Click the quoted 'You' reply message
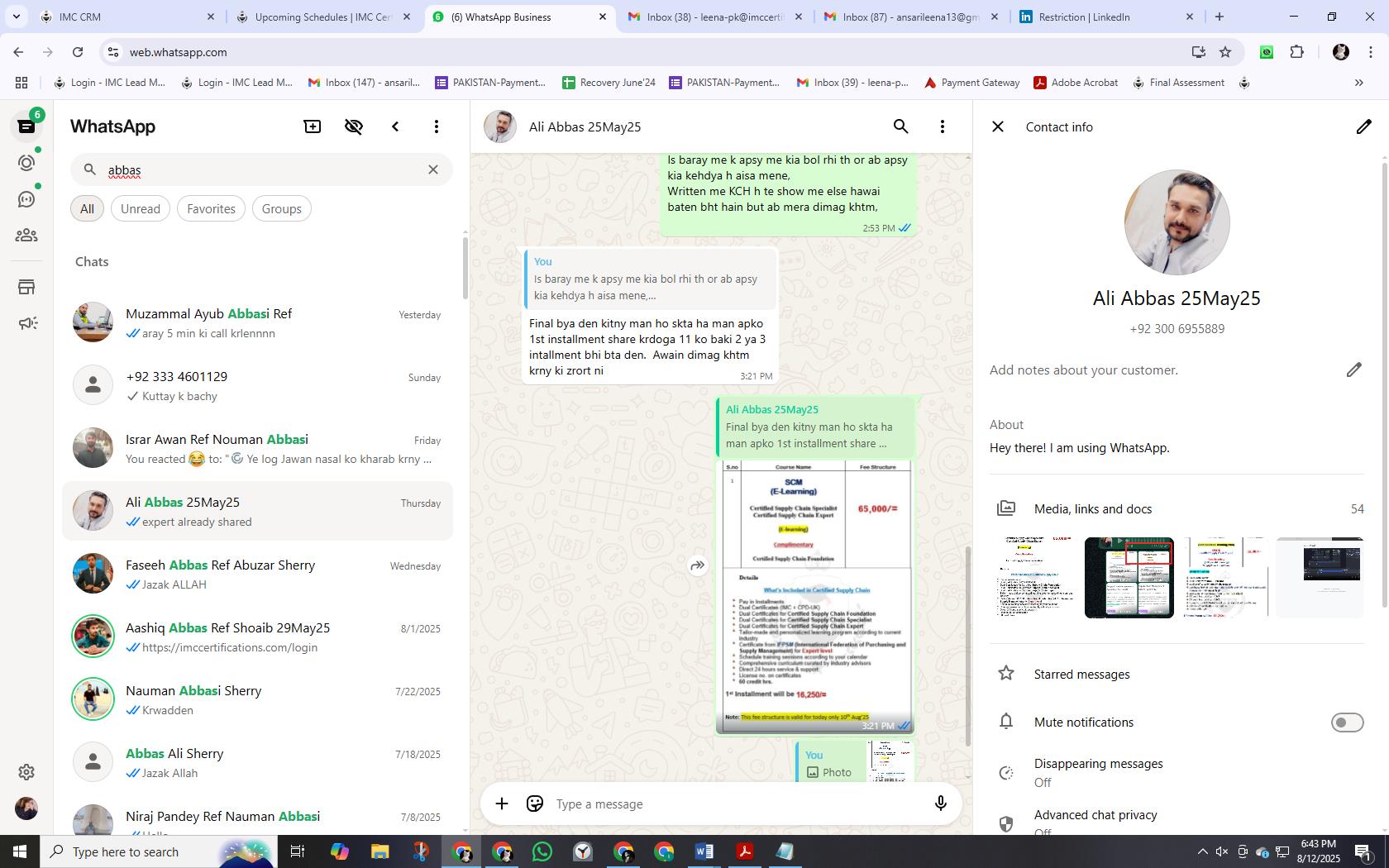Image resolution: width=1389 pixels, height=868 pixels. pos(650,279)
